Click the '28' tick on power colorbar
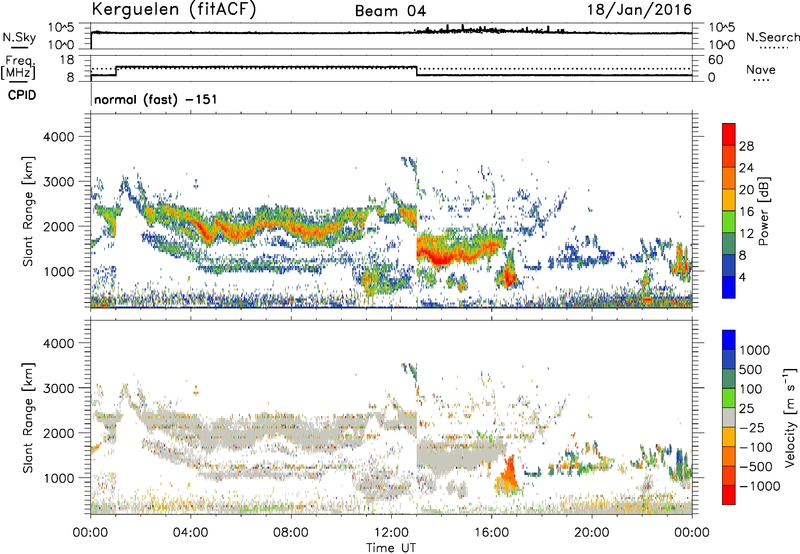Image resolution: width=800 pixels, height=554 pixels. point(746,146)
